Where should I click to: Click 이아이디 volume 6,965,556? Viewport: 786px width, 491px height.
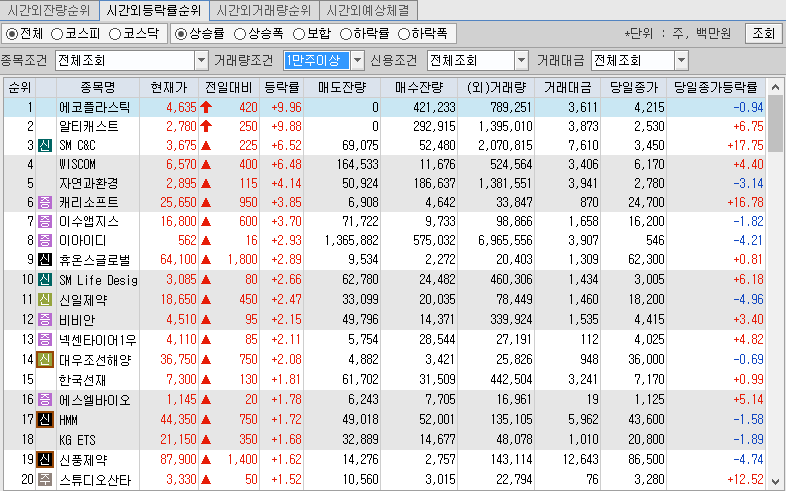(505, 240)
